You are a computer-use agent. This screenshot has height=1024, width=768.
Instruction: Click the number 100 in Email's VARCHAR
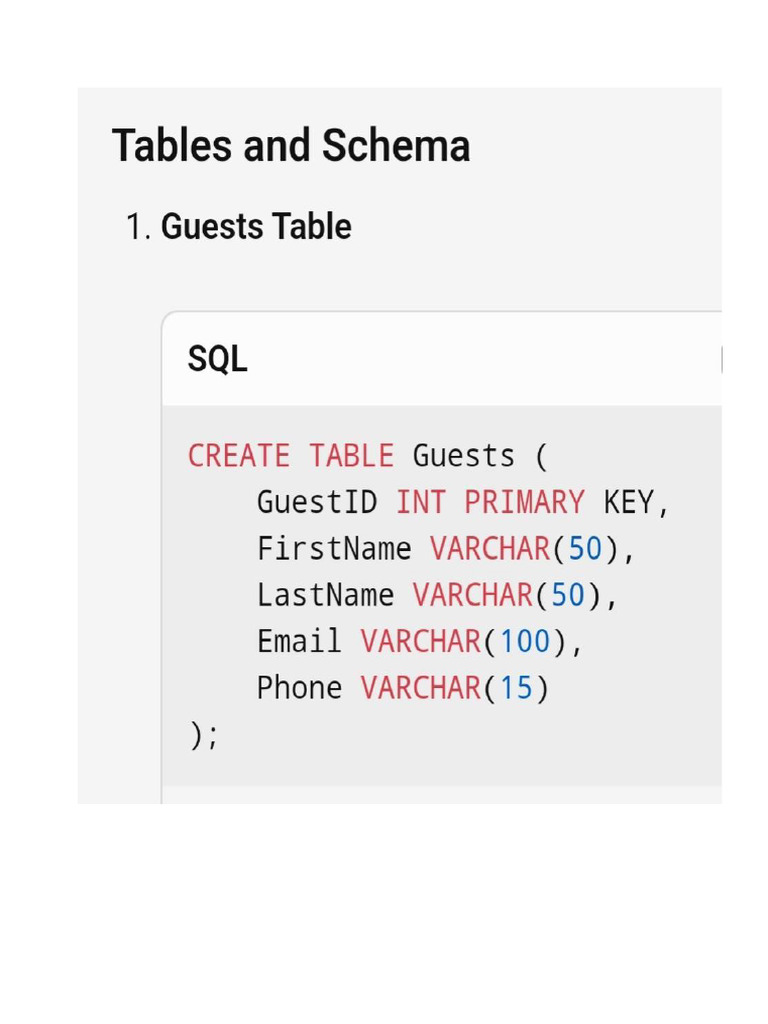pyautogui.click(x=525, y=641)
